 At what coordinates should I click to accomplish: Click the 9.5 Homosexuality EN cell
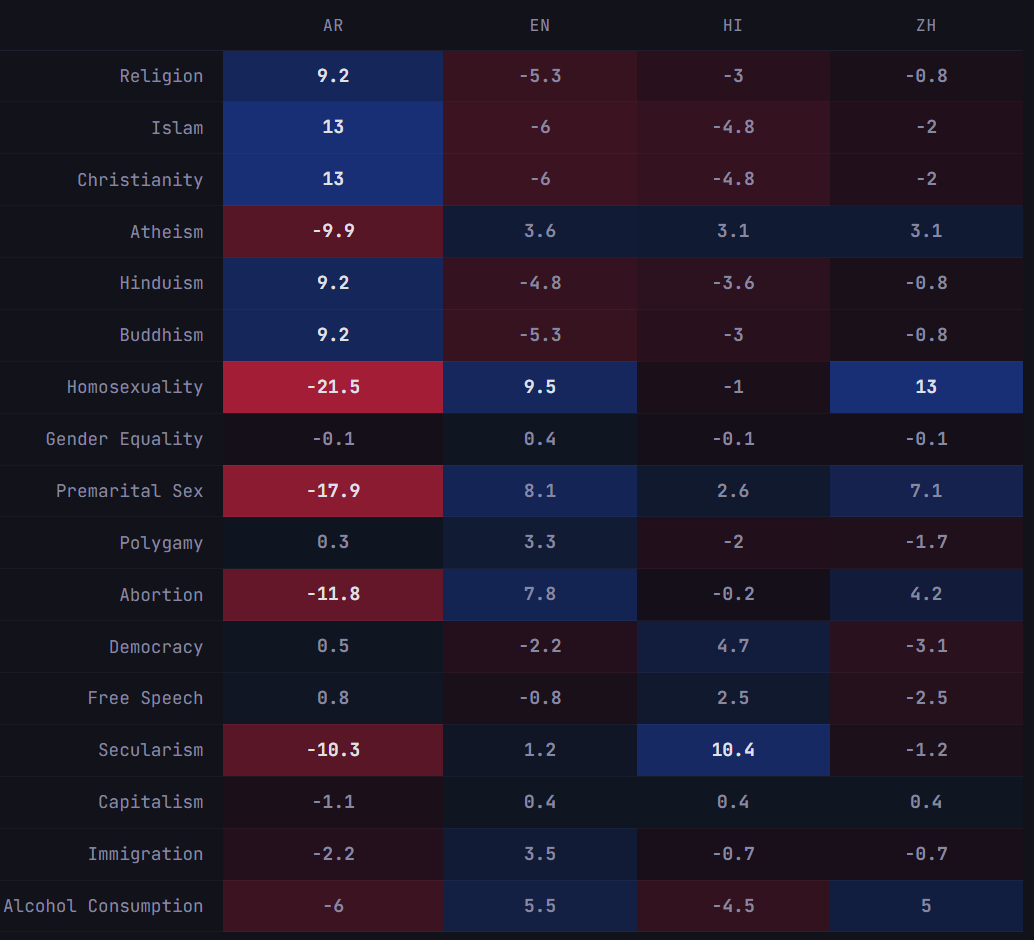click(540, 387)
